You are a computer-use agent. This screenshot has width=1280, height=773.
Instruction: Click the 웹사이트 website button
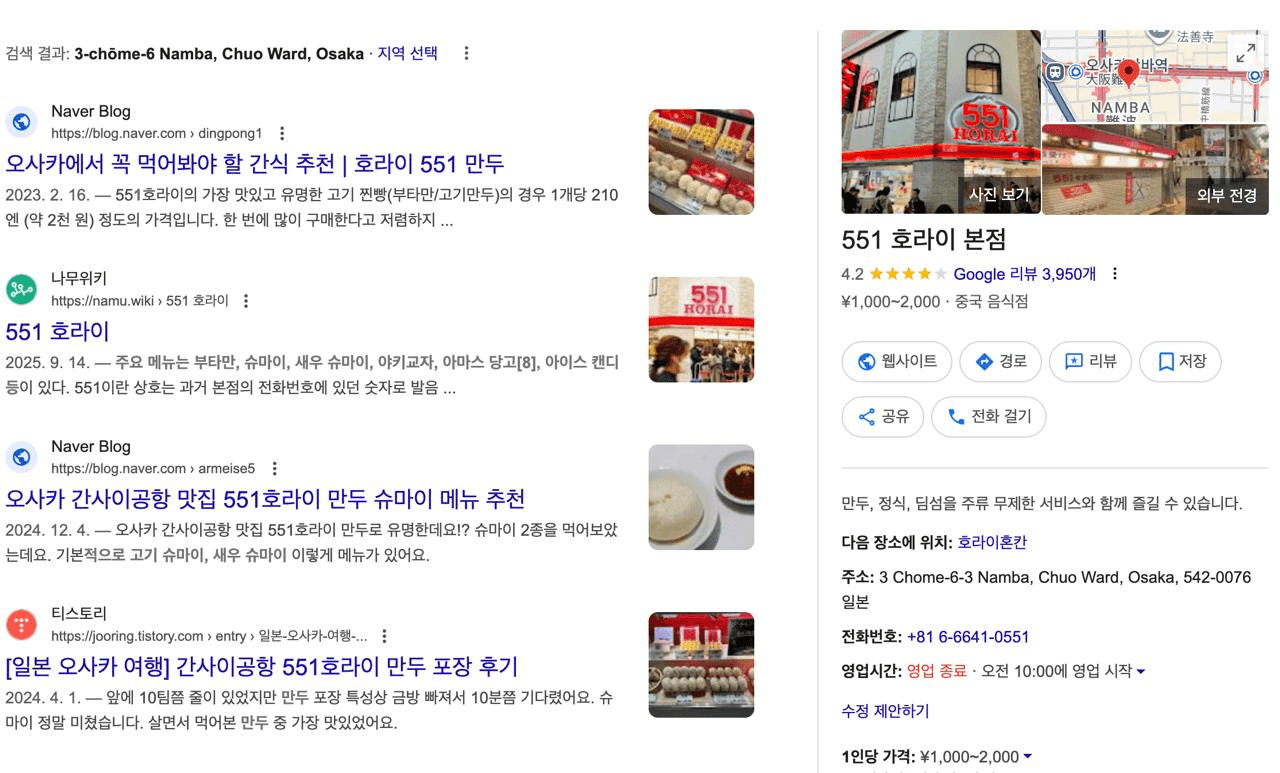coord(896,361)
